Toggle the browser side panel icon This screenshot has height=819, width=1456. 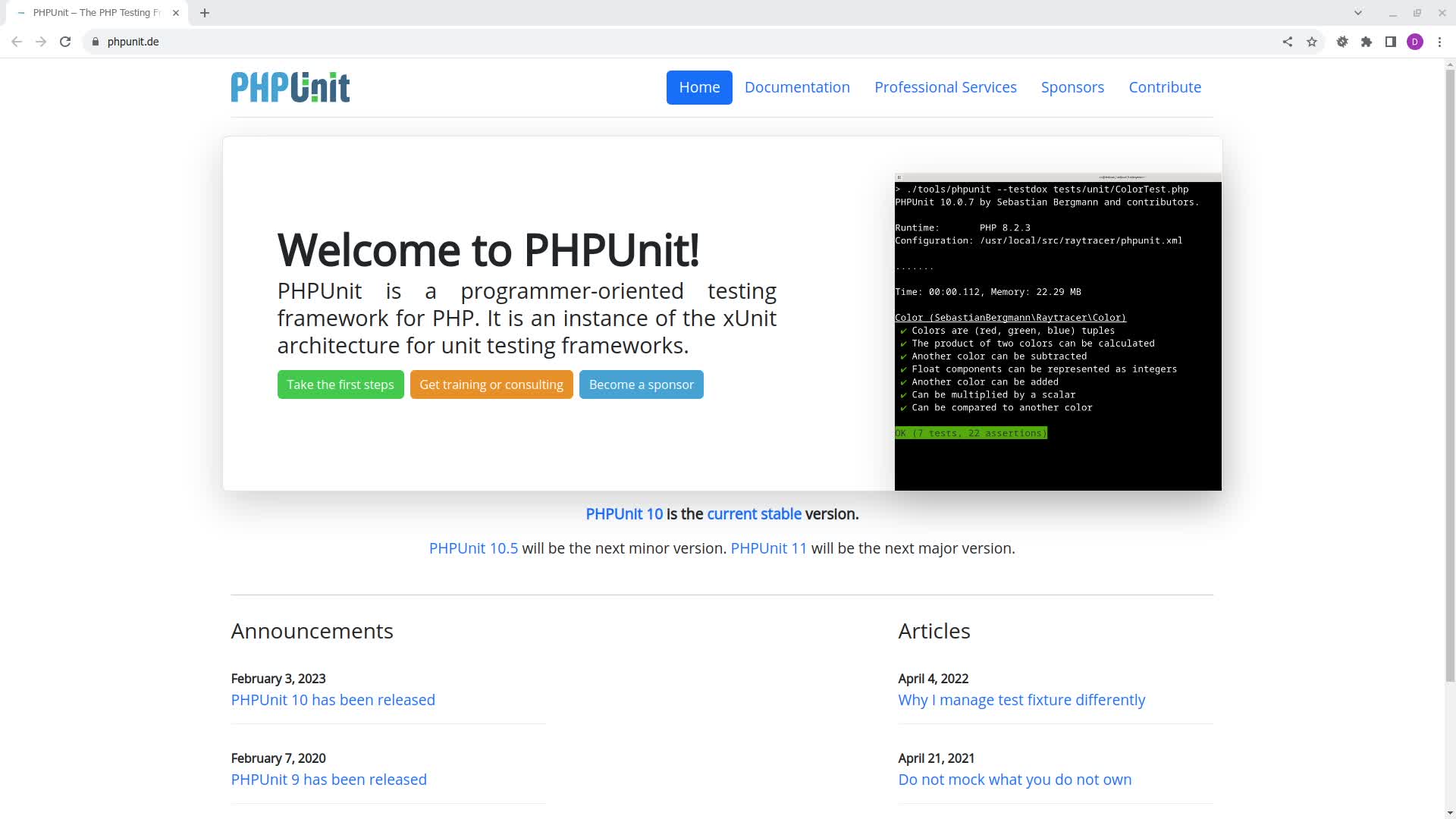[x=1391, y=42]
